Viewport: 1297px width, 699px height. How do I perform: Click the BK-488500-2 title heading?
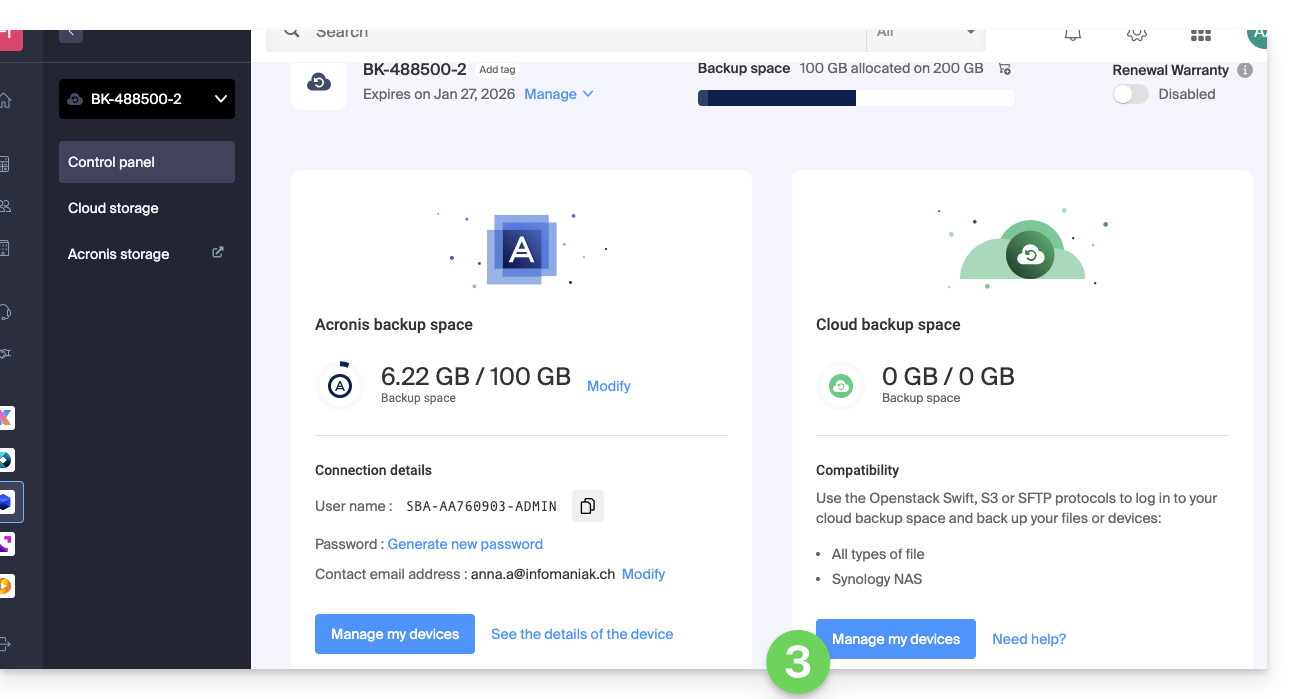[415, 69]
